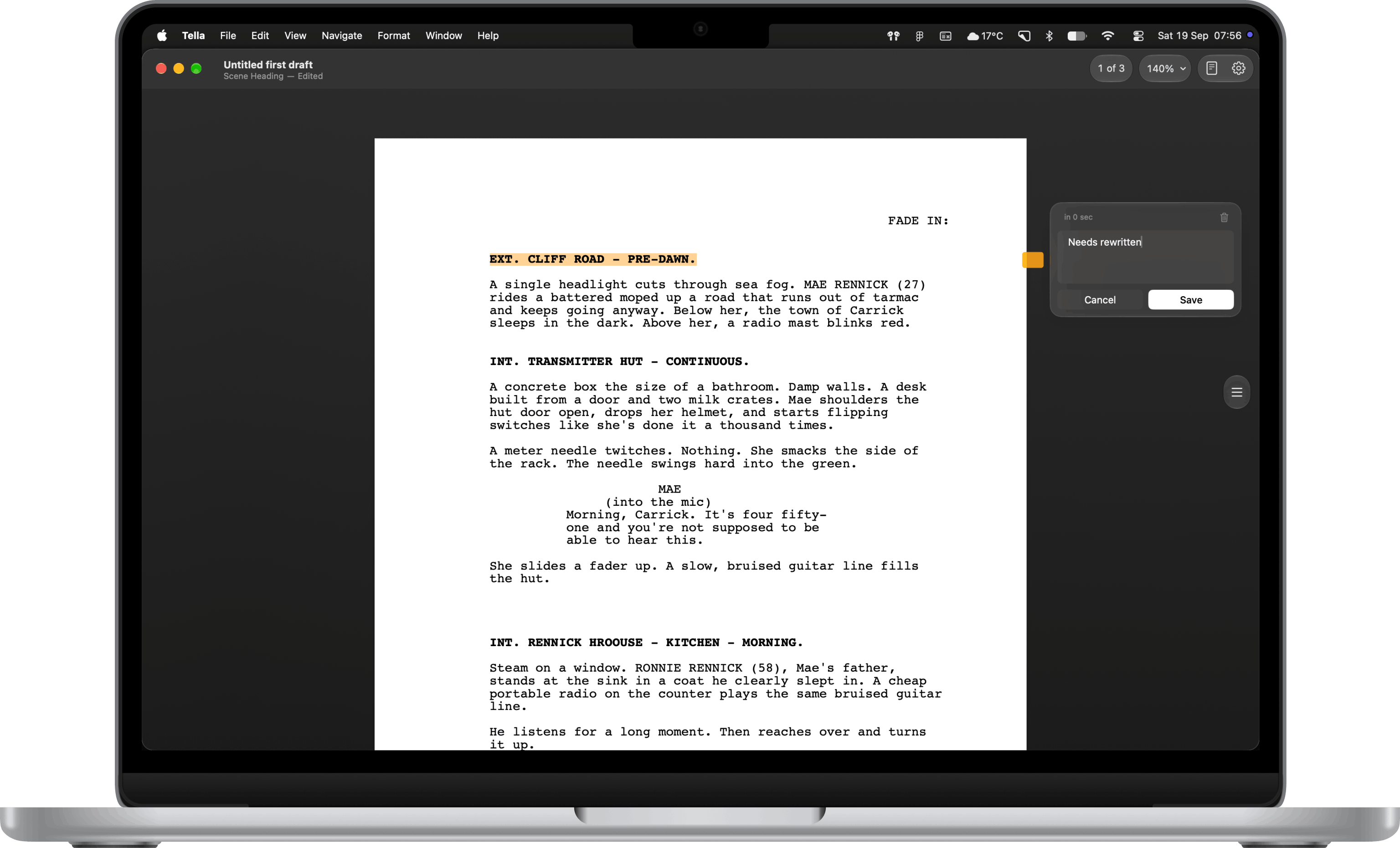Image resolution: width=1400 pixels, height=848 pixels.
Task: Open the document page view icon
Action: (1211, 68)
